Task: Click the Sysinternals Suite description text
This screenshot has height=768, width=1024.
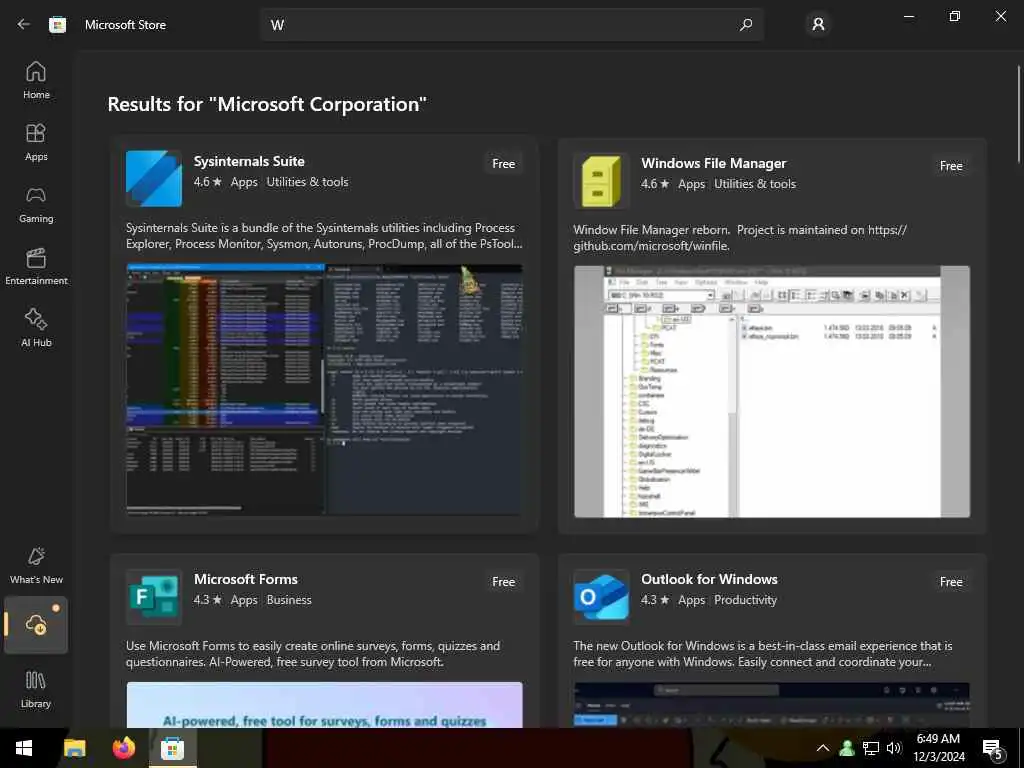Action: click(324, 236)
